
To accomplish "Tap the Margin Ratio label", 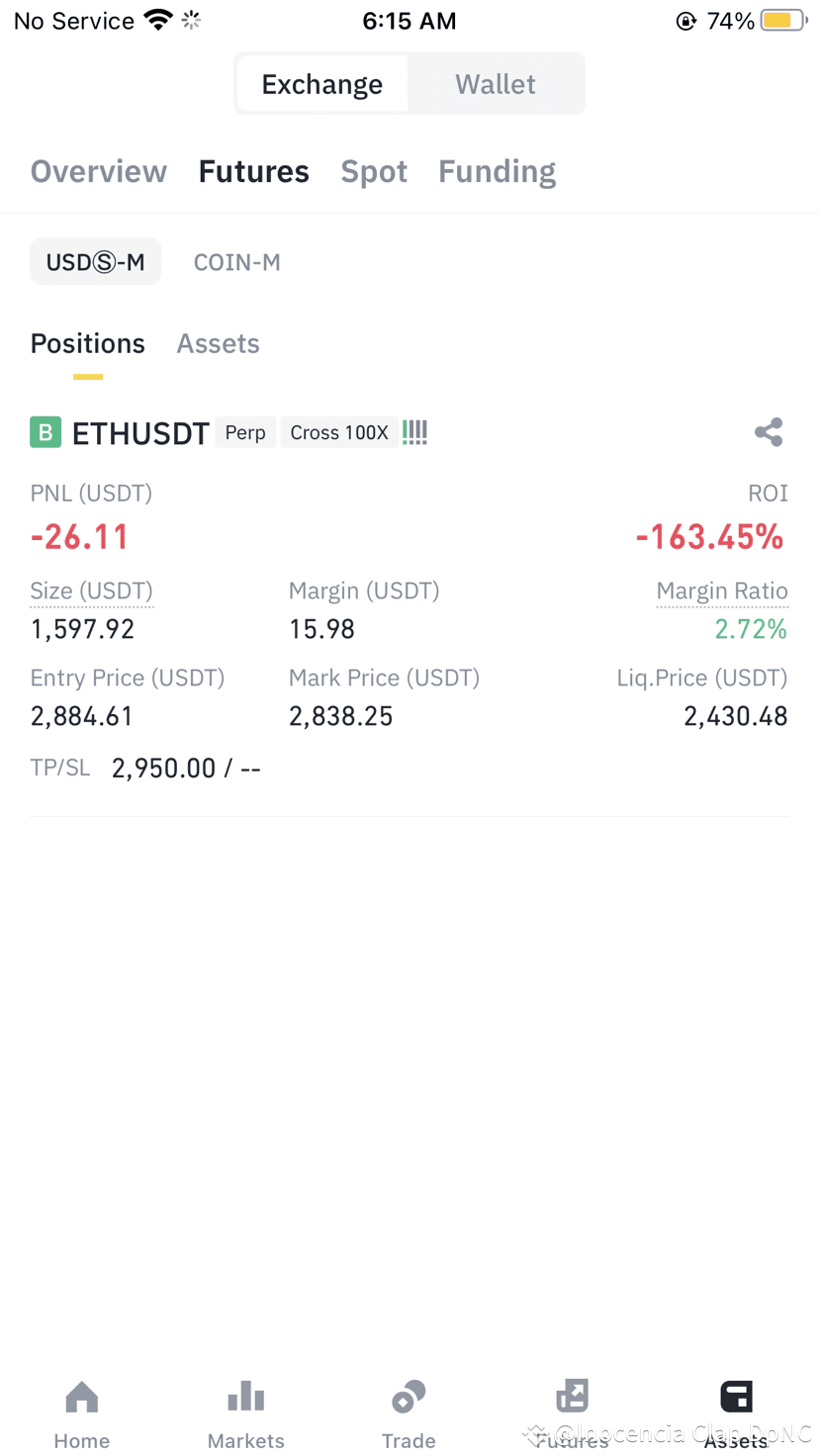I will [722, 591].
